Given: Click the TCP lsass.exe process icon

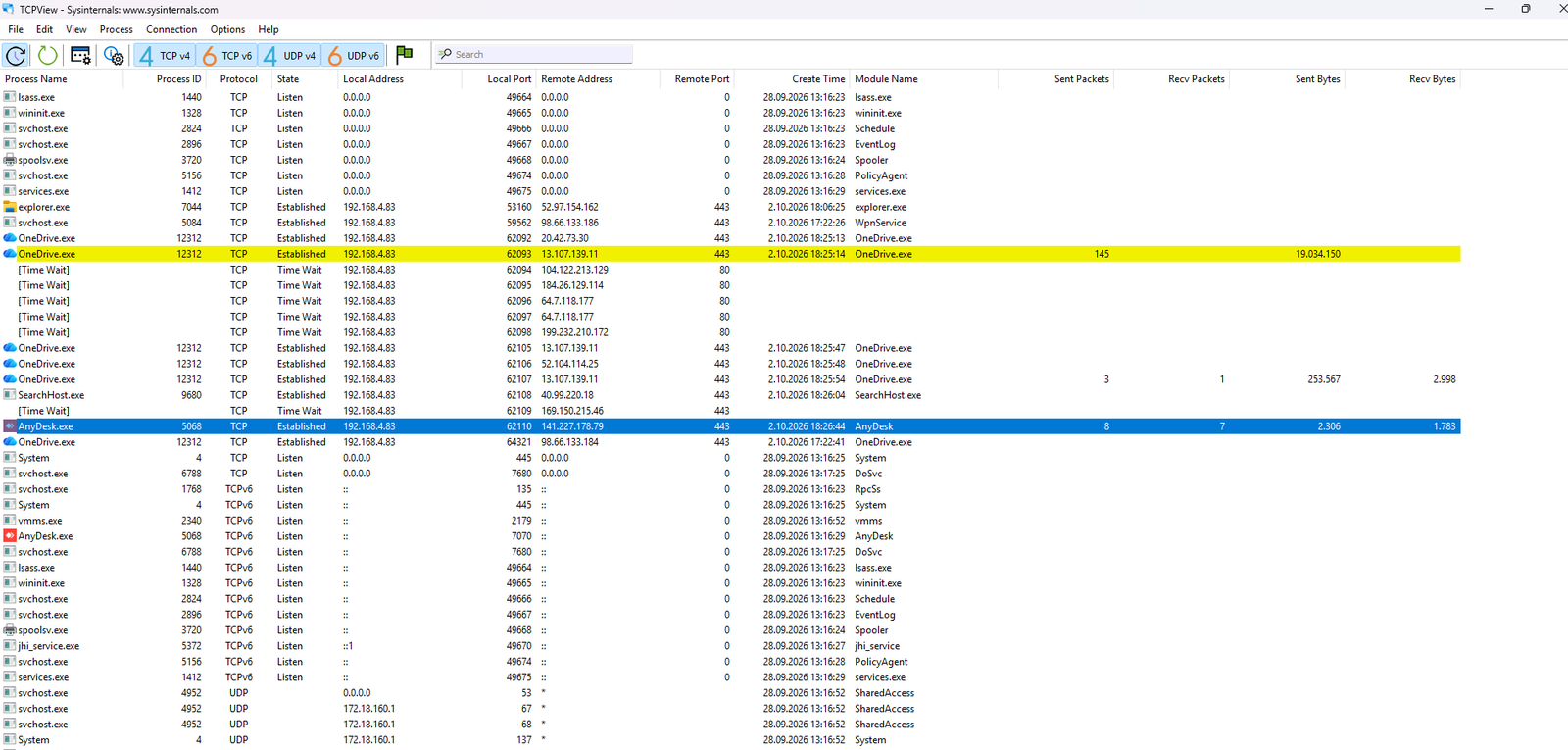Looking at the screenshot, I should click(x=10, y=97).
